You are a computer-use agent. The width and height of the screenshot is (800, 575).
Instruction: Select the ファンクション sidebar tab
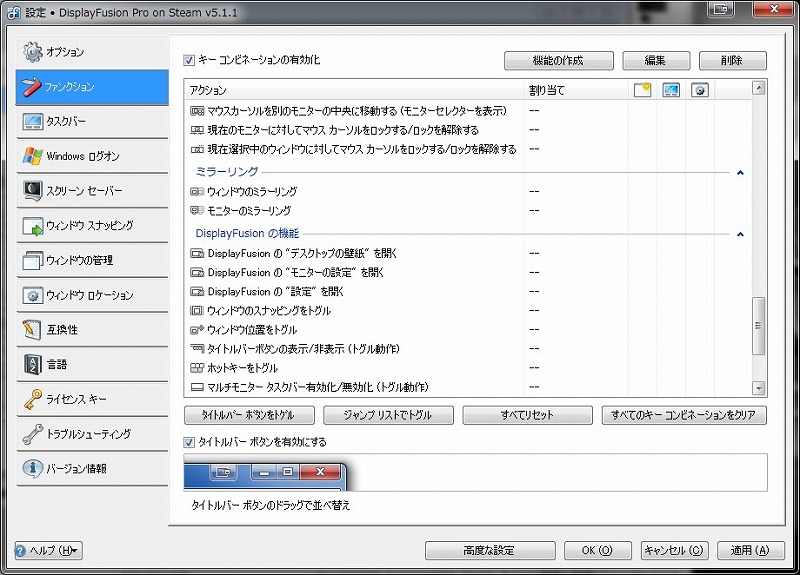(92, 87)
